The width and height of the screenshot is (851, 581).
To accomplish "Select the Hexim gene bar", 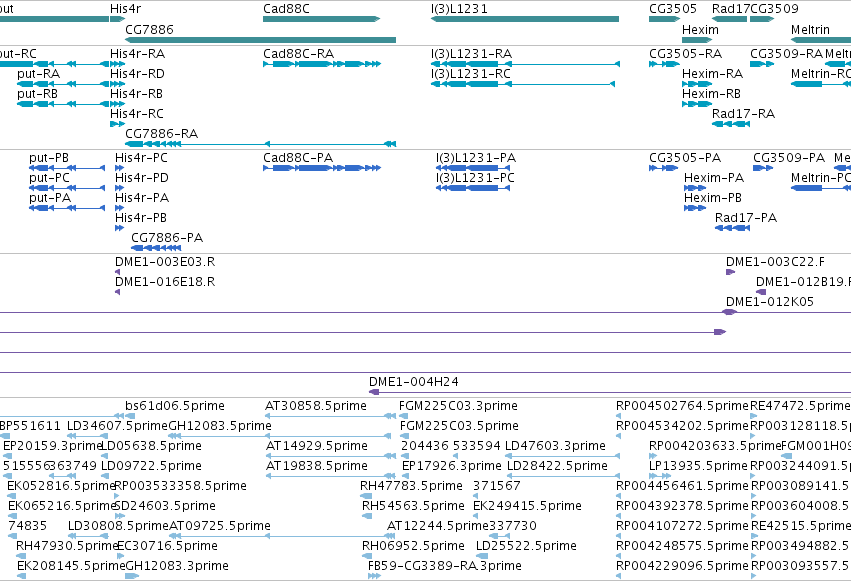I will 697,40.
